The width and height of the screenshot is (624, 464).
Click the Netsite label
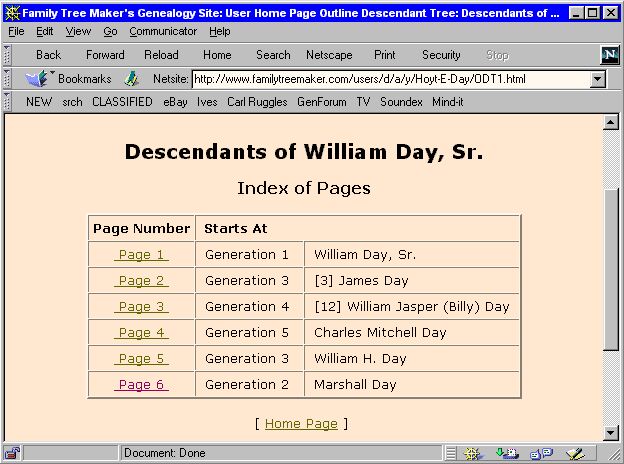coord(171,79)
